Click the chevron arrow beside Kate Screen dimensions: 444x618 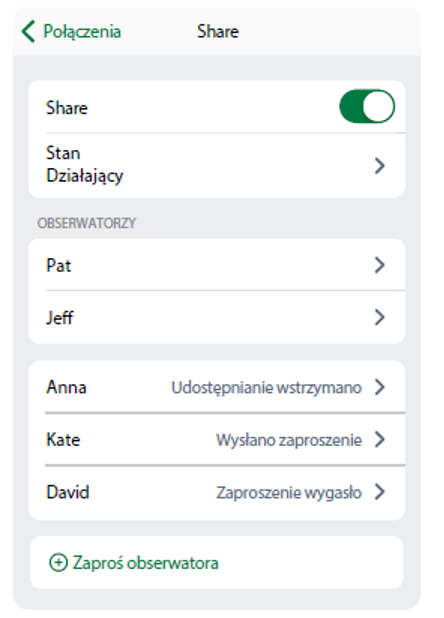(379, 439)
